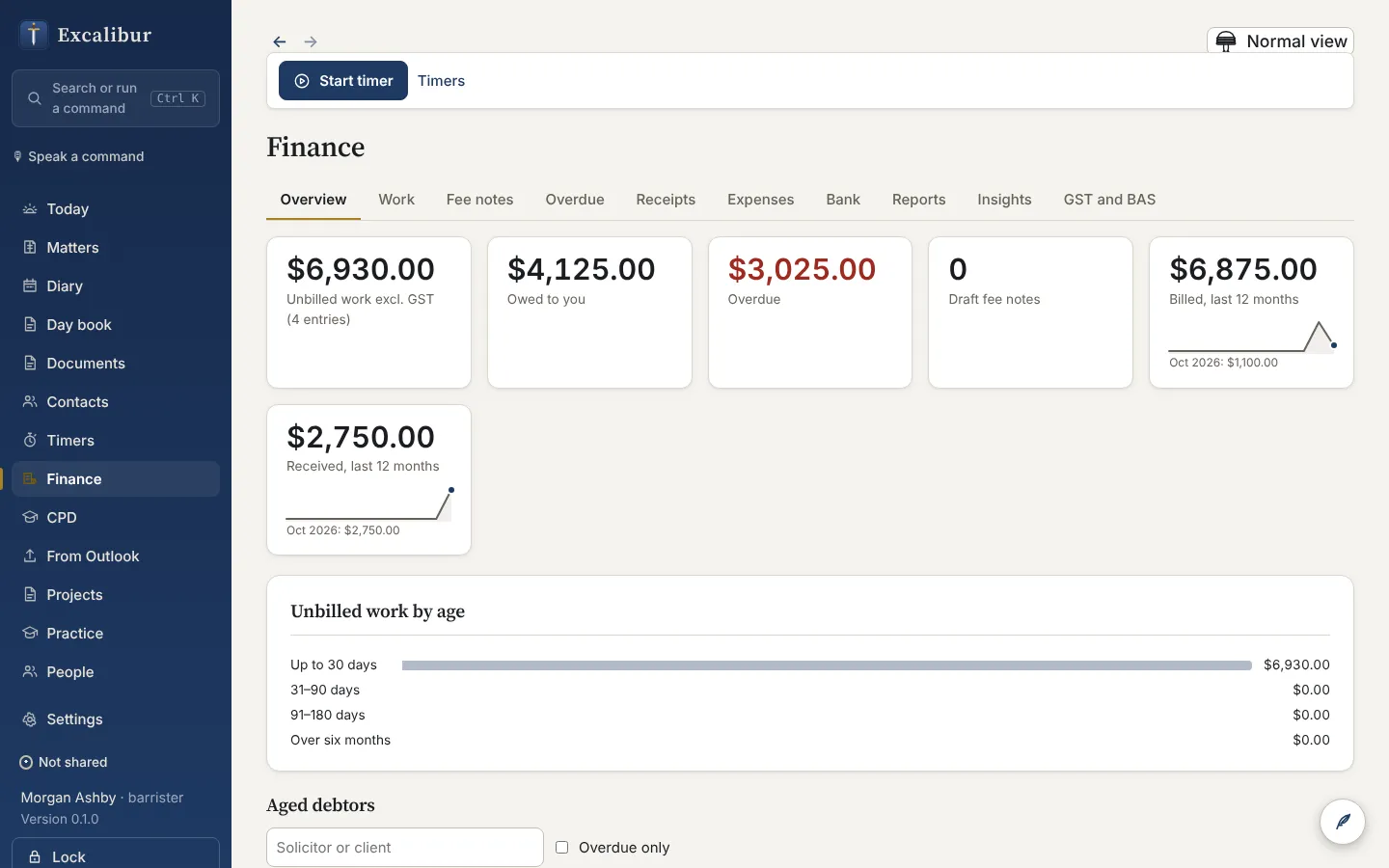Open the floating quill feather button
This screenshot has width=1389, height=868.
(x=1343, y=822)
